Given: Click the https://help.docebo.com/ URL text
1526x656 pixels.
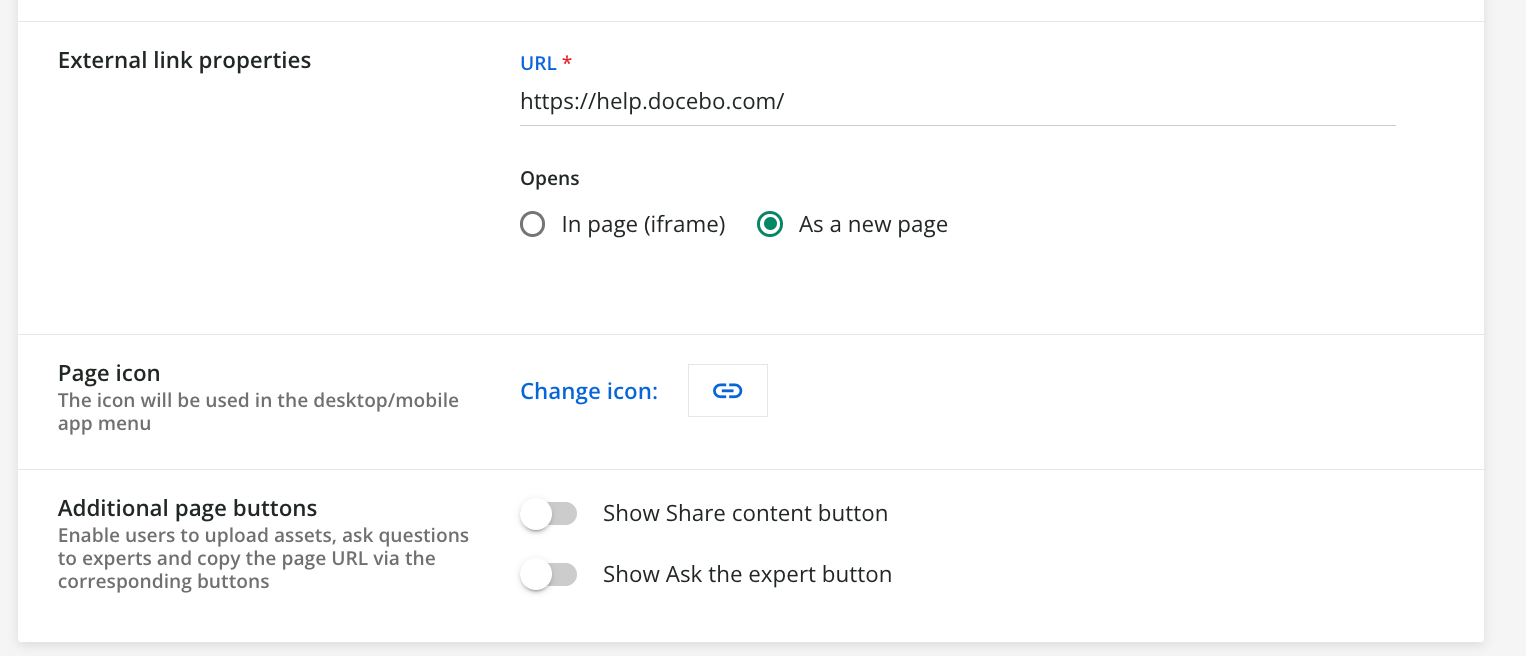Looking at the screenshot, I should (x=652, y=102).
